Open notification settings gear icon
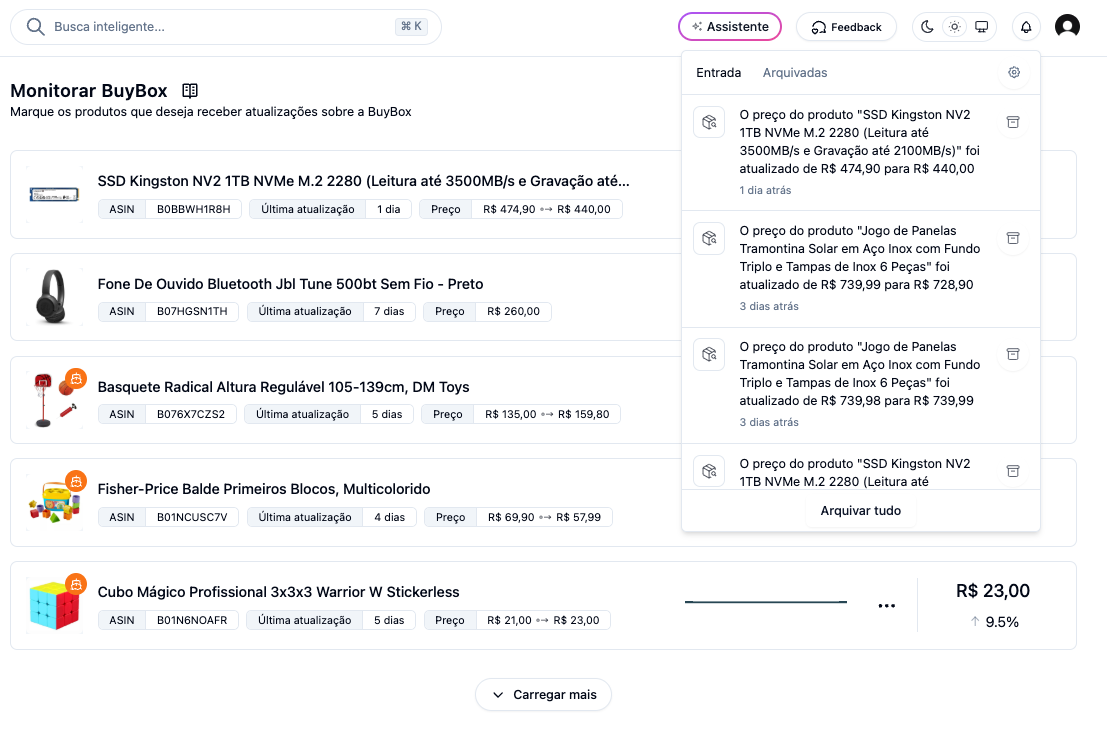Image resolution: width=1107 pixels, height=745 pixels. (1014, 72)
